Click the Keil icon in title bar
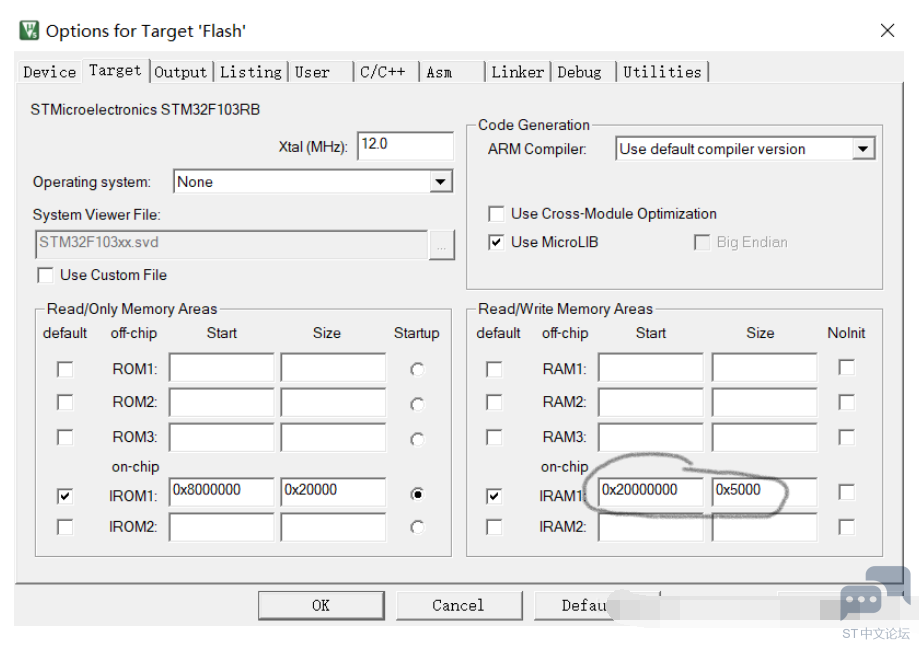 (x=30, y=30)
